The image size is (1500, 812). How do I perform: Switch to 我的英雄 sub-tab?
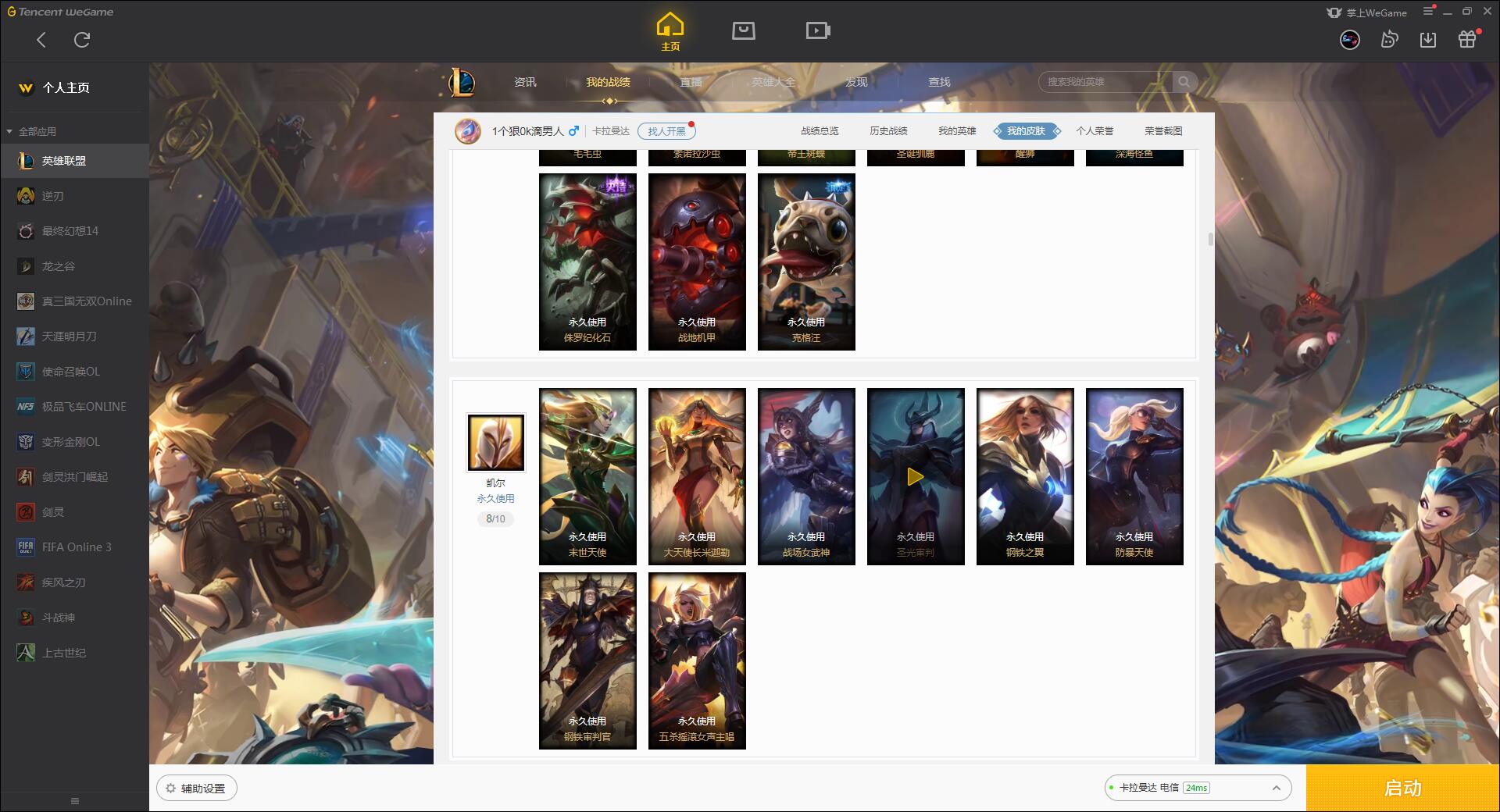click(957, 131)
